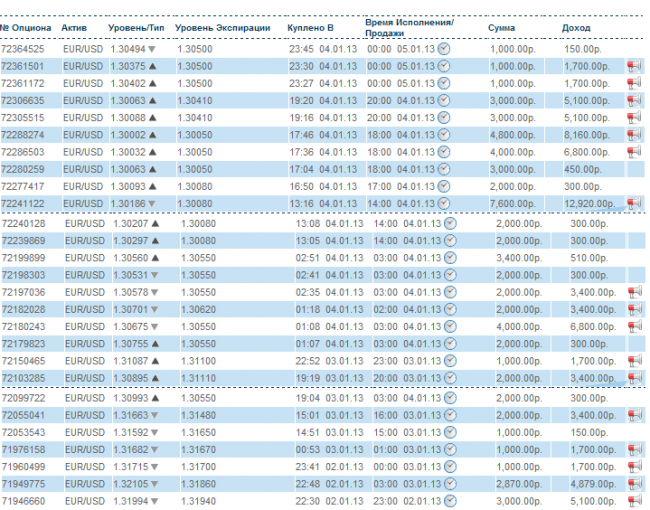The height and width of the screenshot is (510, 650).
Task: Click the megaphone icon in row 71949775
Action: pyautogui.click(x=634, y=483)
